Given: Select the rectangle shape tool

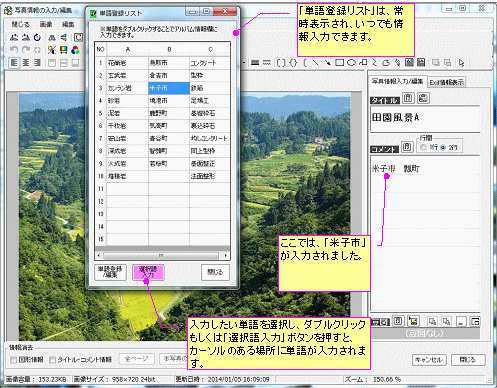Looking at the screenshot, I should pyautogui.click(x=339, y=62).
